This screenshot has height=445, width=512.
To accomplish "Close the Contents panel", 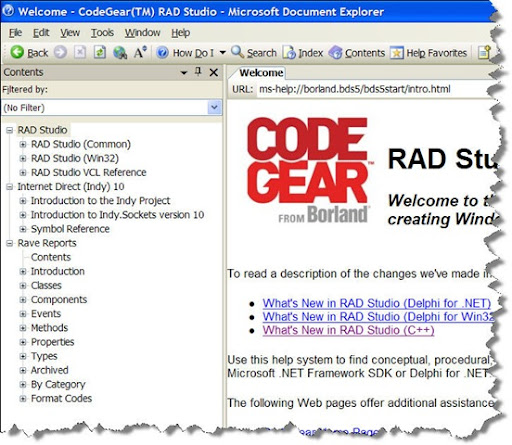I will click(x=214, y=72).
